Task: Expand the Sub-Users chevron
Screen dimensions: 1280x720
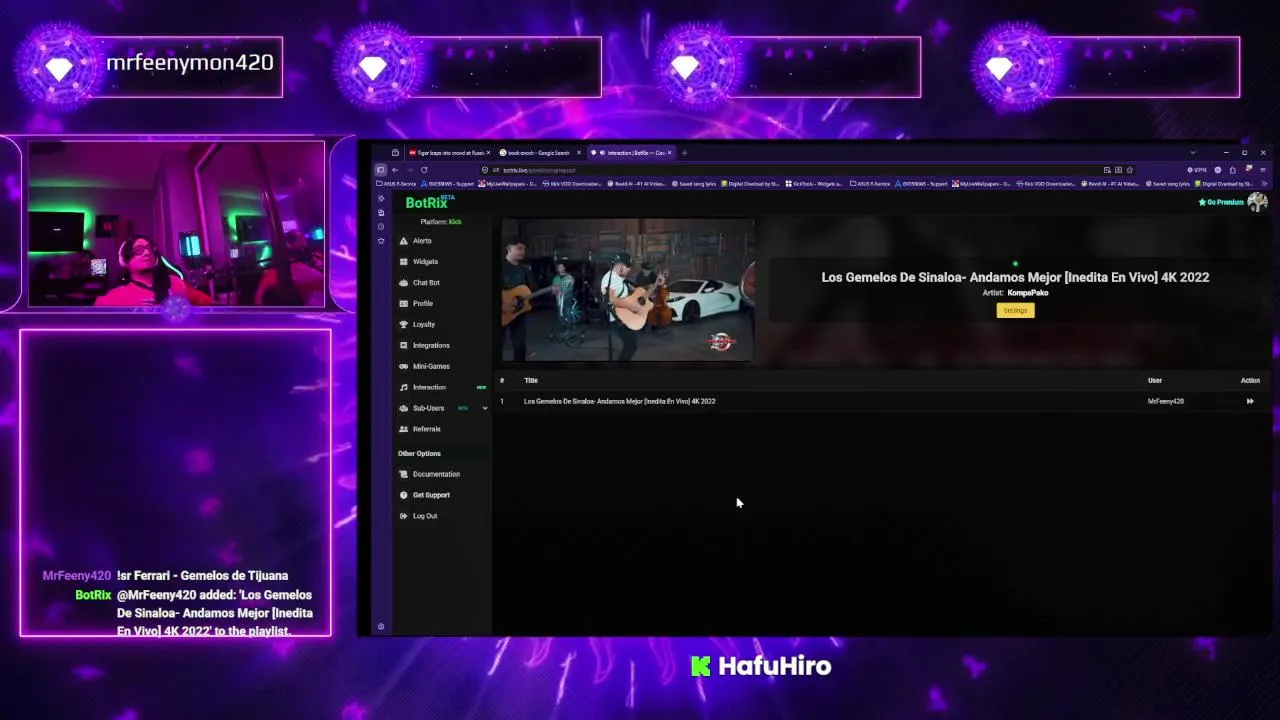Action: (x=485, y=409)
